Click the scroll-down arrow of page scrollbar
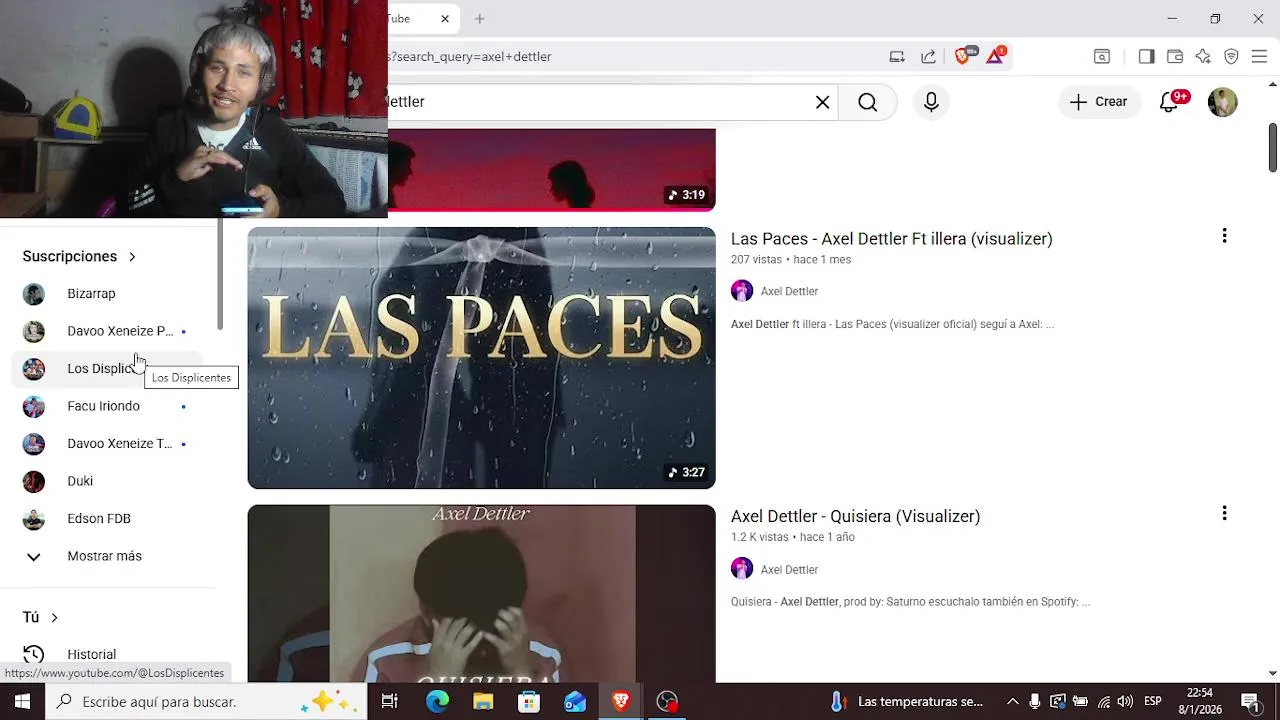1280x720 pixels. (1272, 674)
